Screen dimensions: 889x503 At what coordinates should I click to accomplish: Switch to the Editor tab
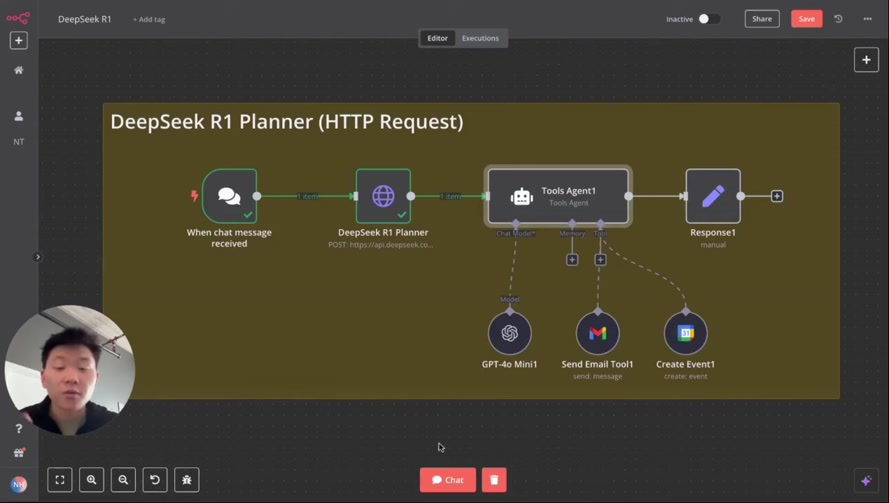(437, 38)
